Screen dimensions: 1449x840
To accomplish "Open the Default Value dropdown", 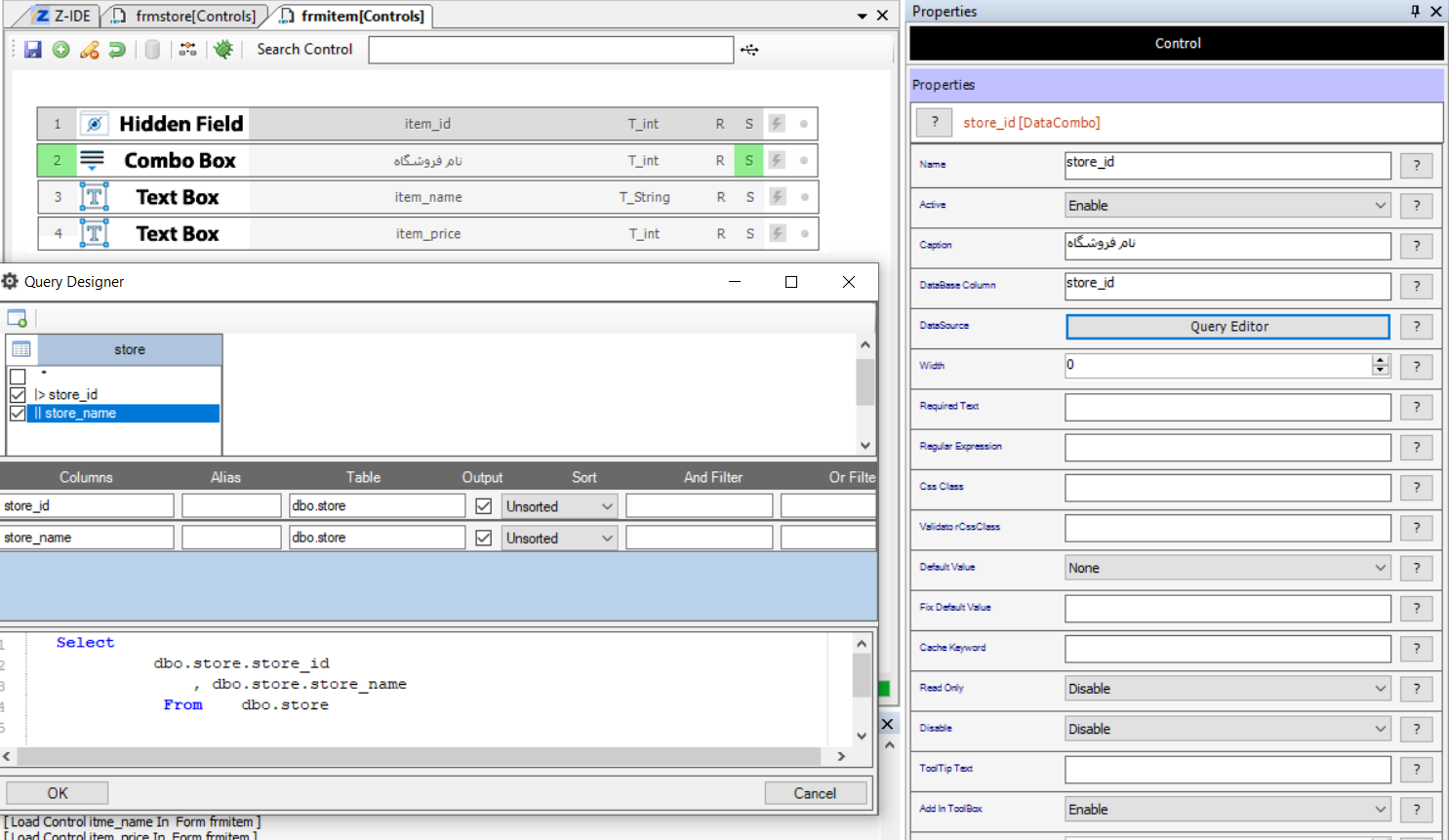I will [x=1228, y=568].
